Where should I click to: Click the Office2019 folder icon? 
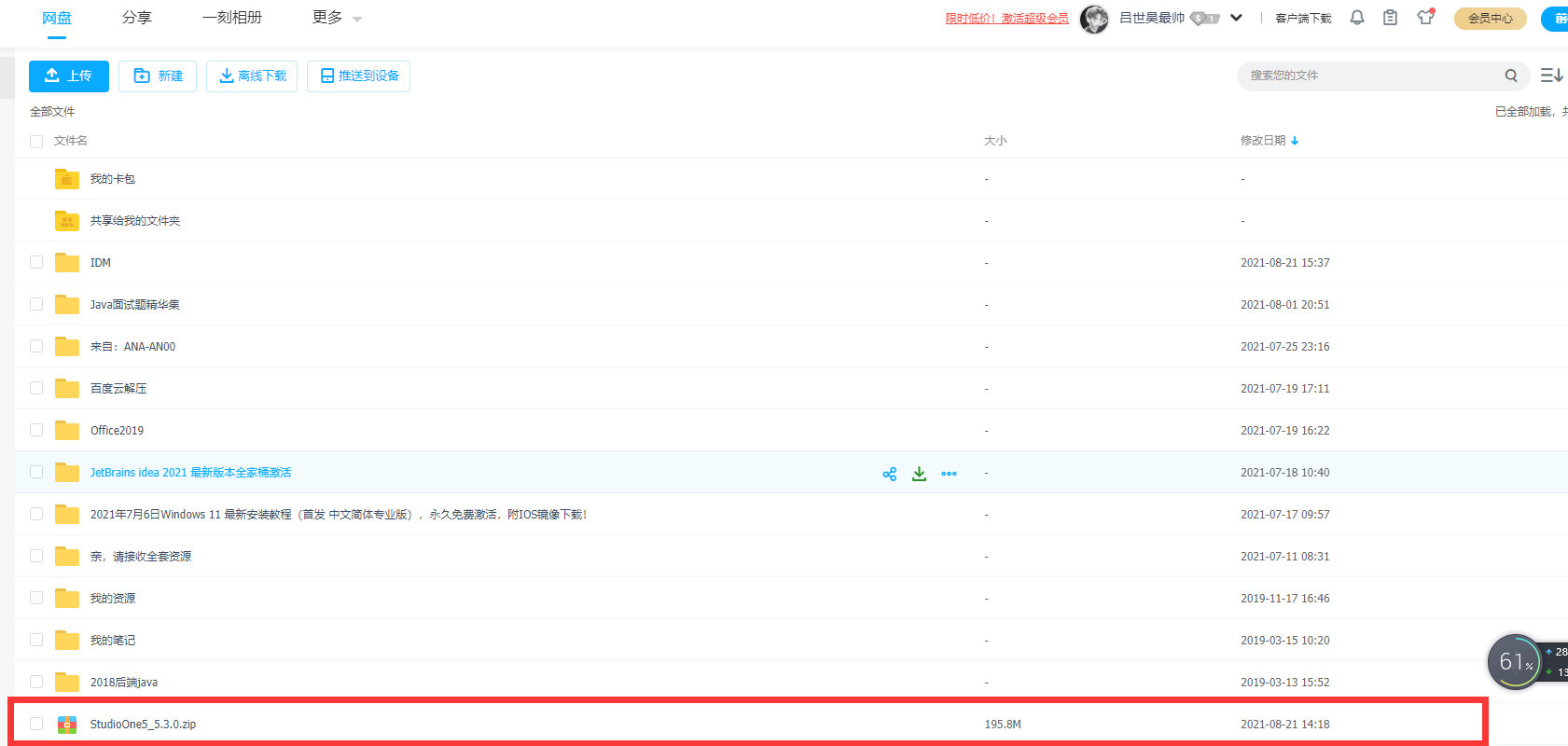[x=67, y=430]
